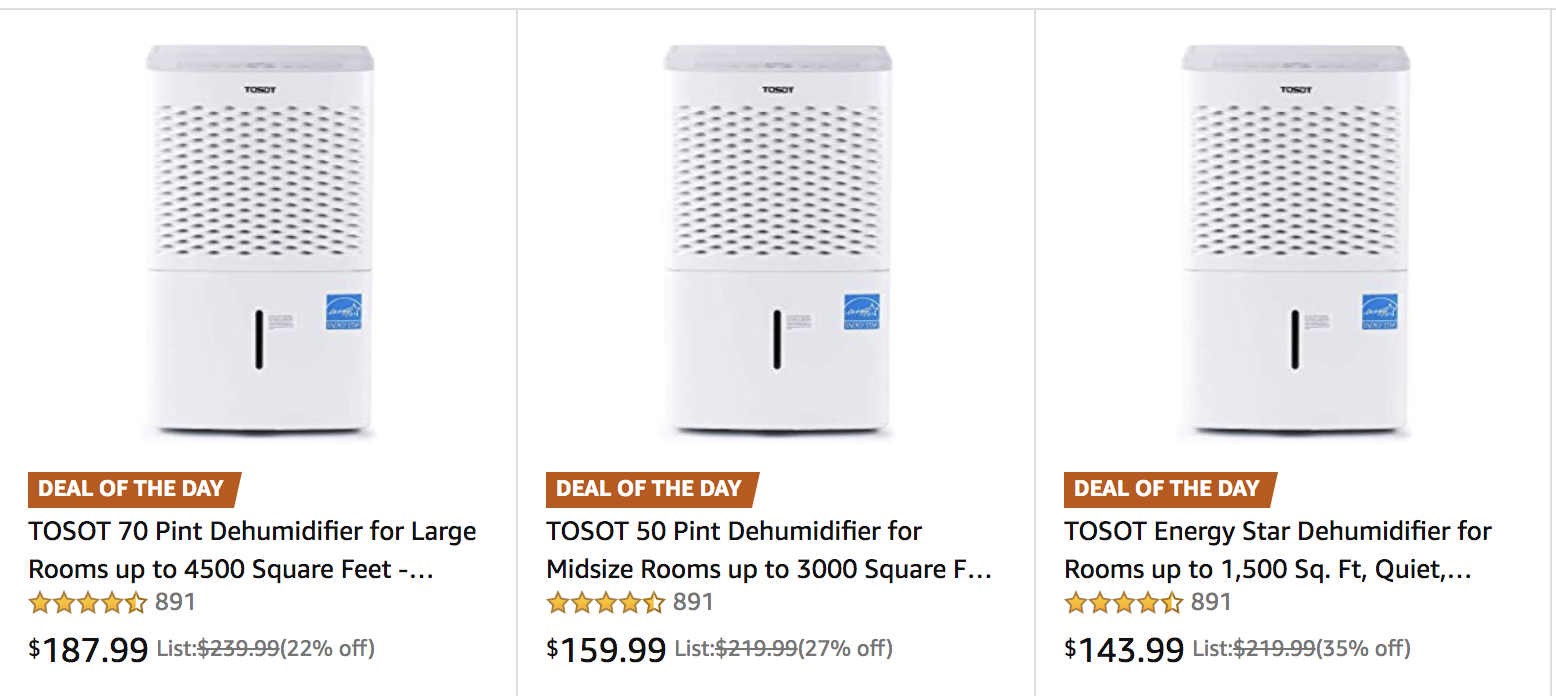This screenshot has height=696, width=1556.
Task: Click the thumbnail of the 70 Pint dehumidifier
Action: (258, 240)
